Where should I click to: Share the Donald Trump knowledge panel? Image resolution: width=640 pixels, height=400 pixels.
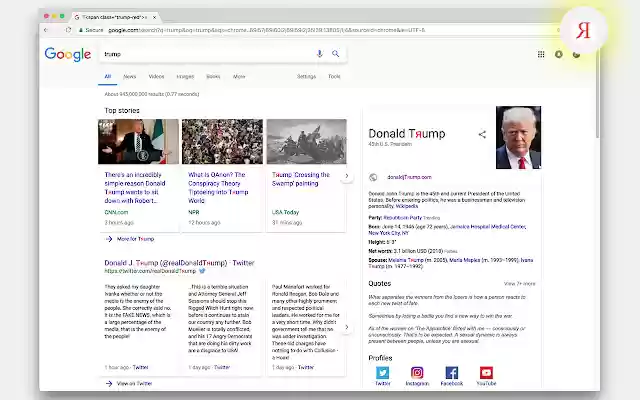coord(482,134)
